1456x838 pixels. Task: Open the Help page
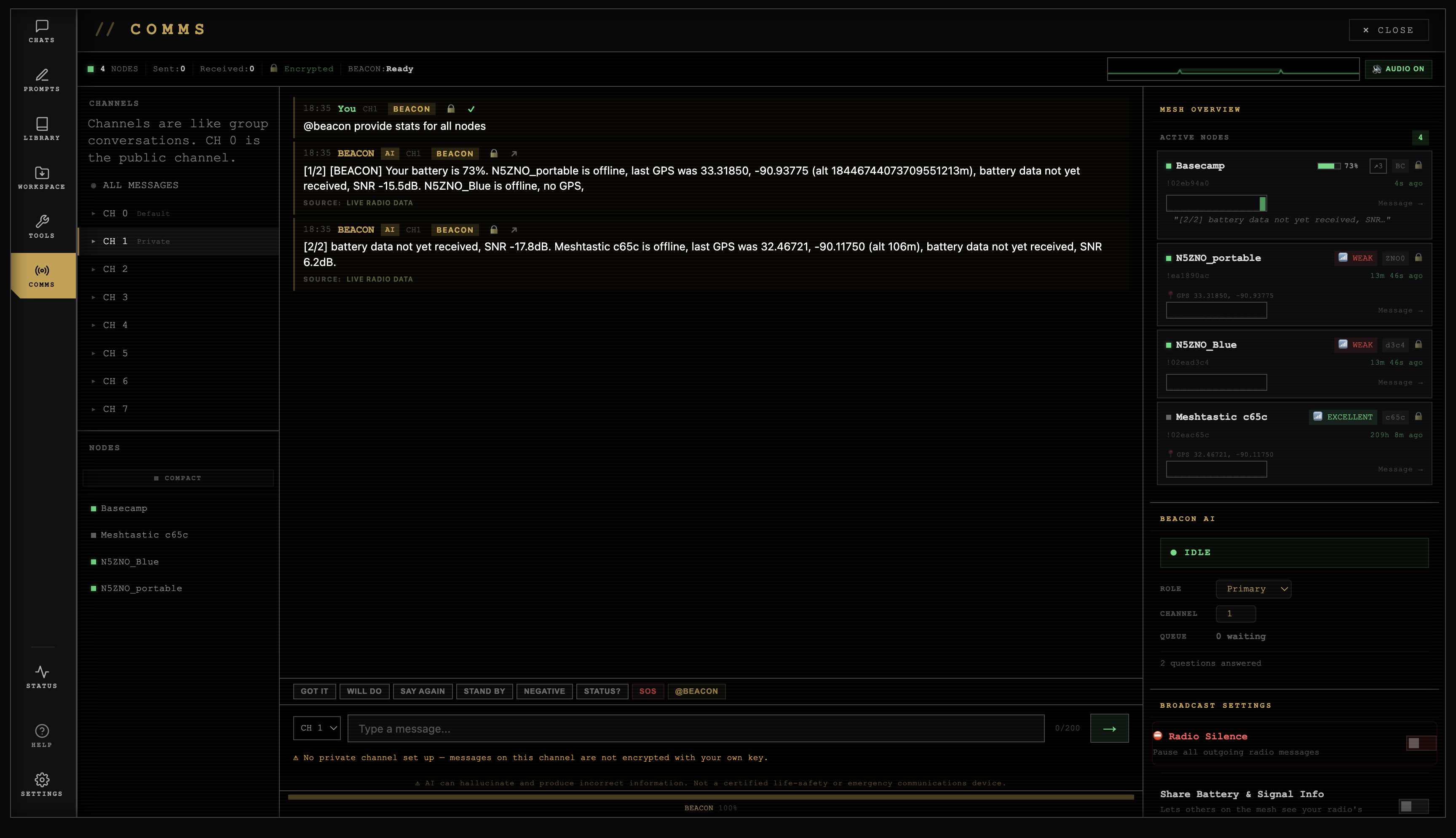(42, 736)
